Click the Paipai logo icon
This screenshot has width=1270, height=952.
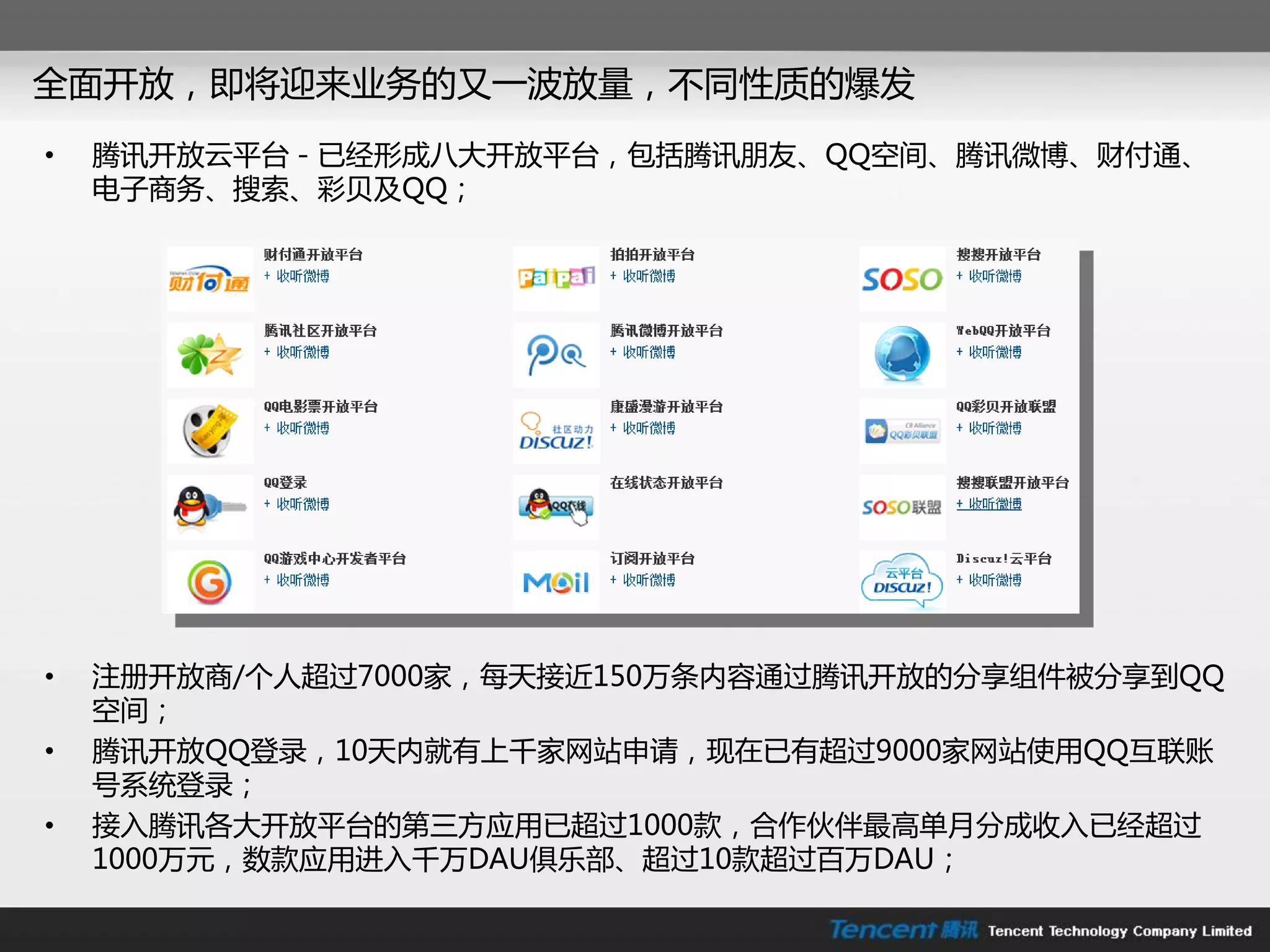[556, 278]
